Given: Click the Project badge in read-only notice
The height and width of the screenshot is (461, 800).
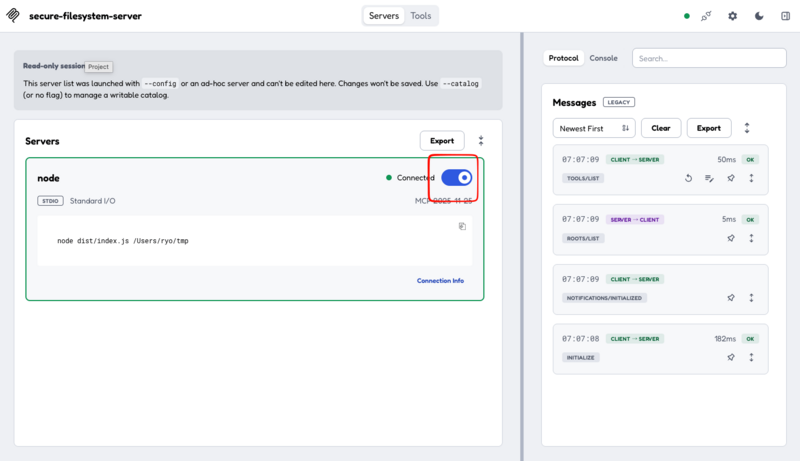Looking at the screenshot, I should 98,67.
